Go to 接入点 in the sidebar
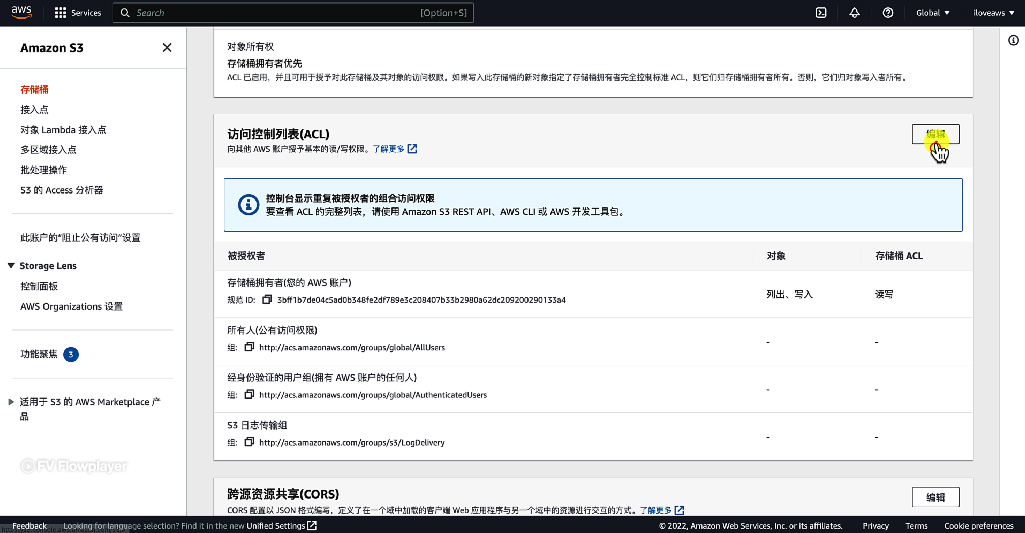The image size is (1025, 533). point(34,110)
